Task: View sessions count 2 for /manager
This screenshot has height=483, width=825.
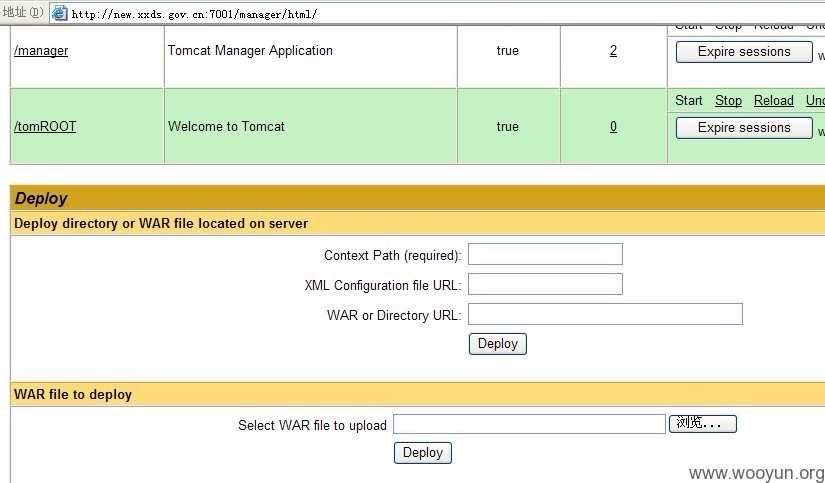Action: pos(613,51)
